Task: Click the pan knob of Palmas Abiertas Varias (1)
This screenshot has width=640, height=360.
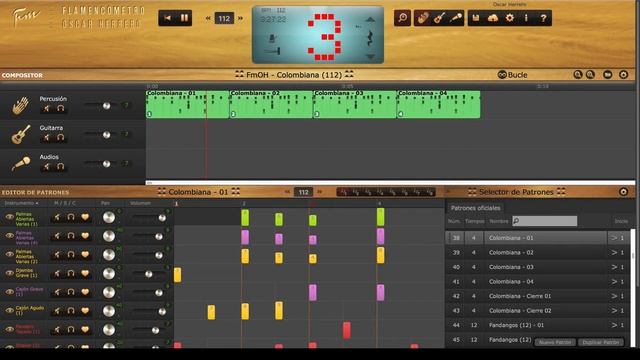Action: point(109,217)
